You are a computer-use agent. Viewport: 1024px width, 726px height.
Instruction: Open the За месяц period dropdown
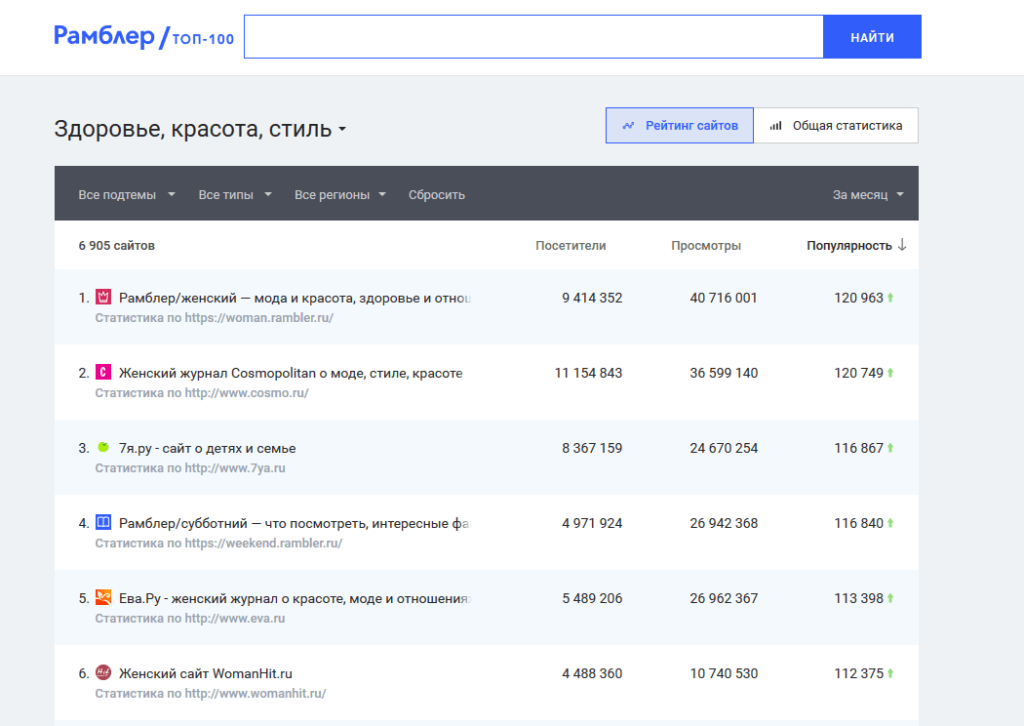pyautogui.click(x=867, y=195)
